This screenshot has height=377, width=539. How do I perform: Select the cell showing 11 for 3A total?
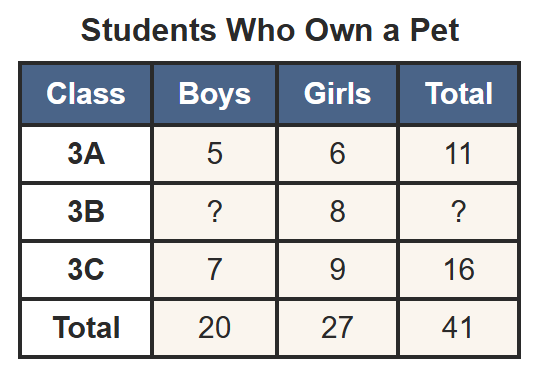click(459, 154)
